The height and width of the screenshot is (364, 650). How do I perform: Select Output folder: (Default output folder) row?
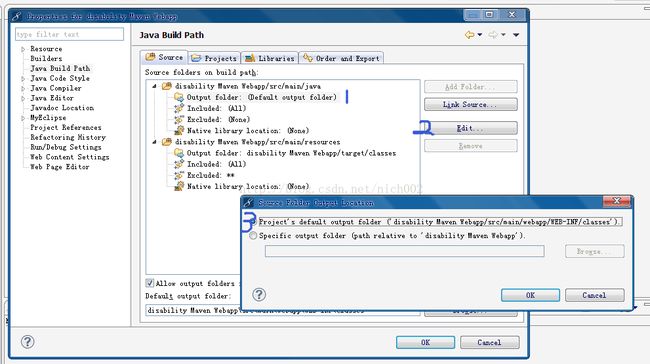[x=262, y=97]
